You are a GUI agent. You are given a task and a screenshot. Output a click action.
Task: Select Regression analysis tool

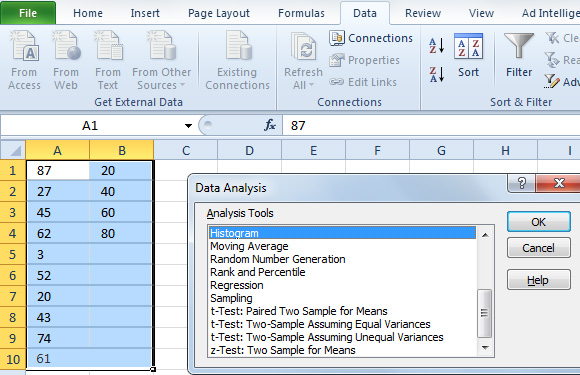click(x=342, y=285)
